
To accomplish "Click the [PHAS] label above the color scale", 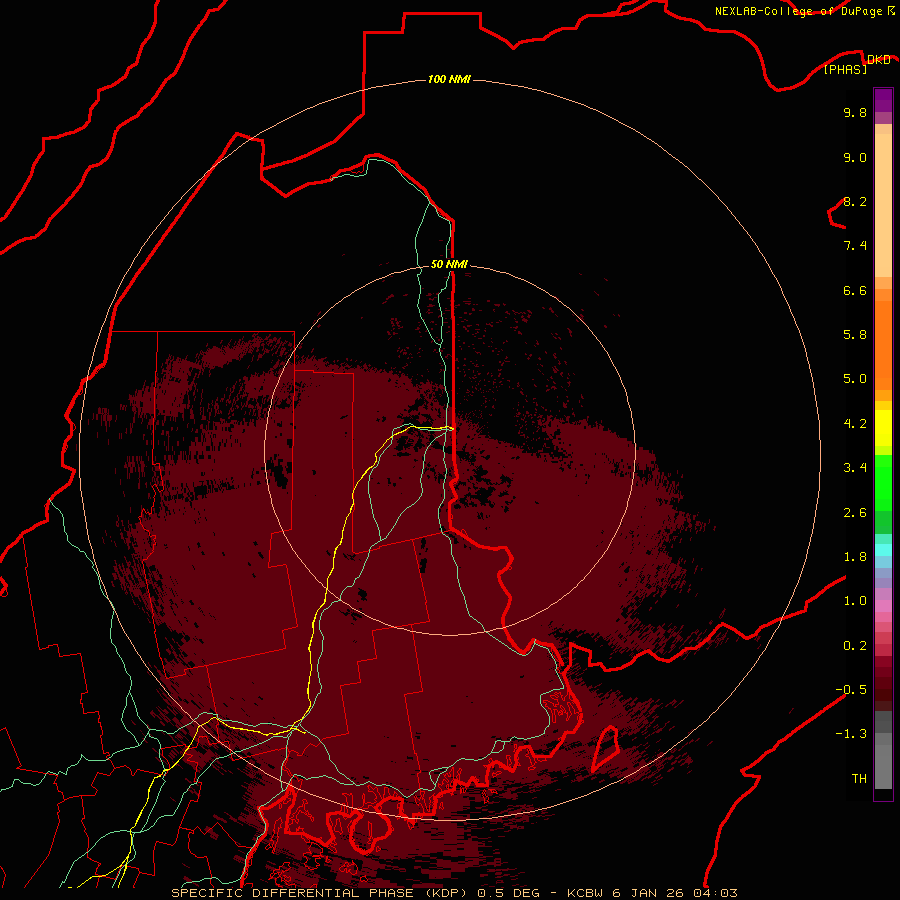I will click(x=845, y=70).
